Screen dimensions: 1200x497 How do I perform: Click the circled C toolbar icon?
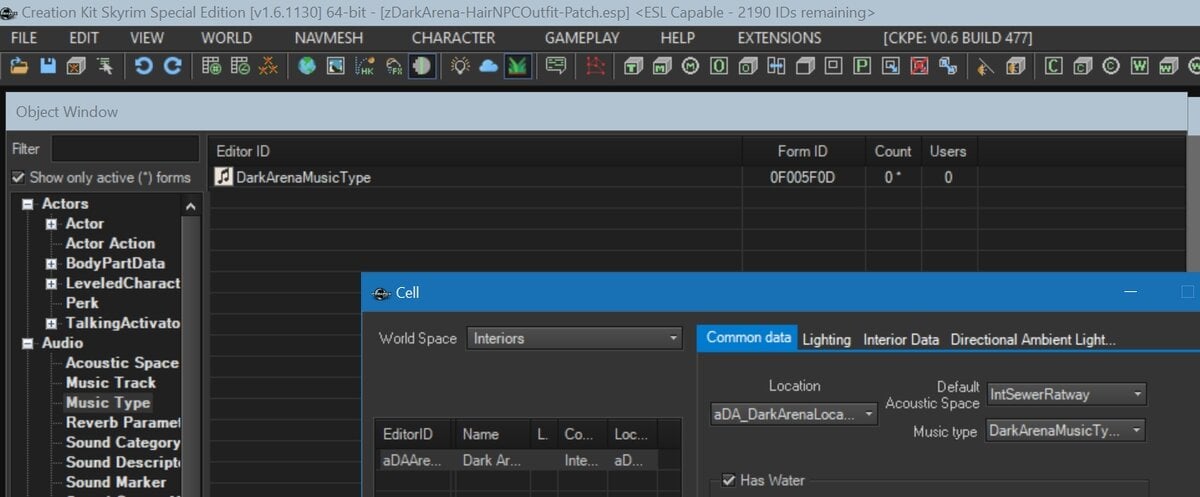[x=1110, y=66]
